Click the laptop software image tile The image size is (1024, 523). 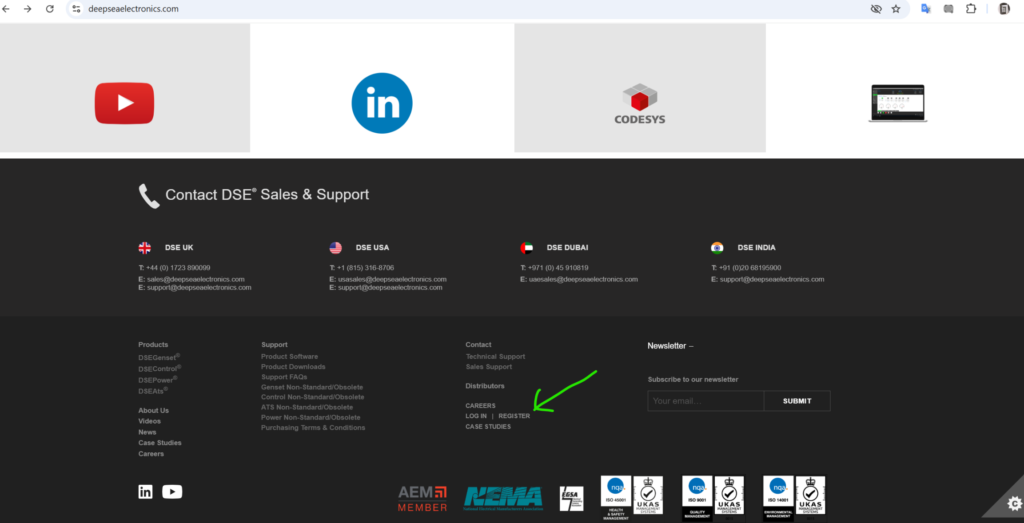[x=897, y=103]
